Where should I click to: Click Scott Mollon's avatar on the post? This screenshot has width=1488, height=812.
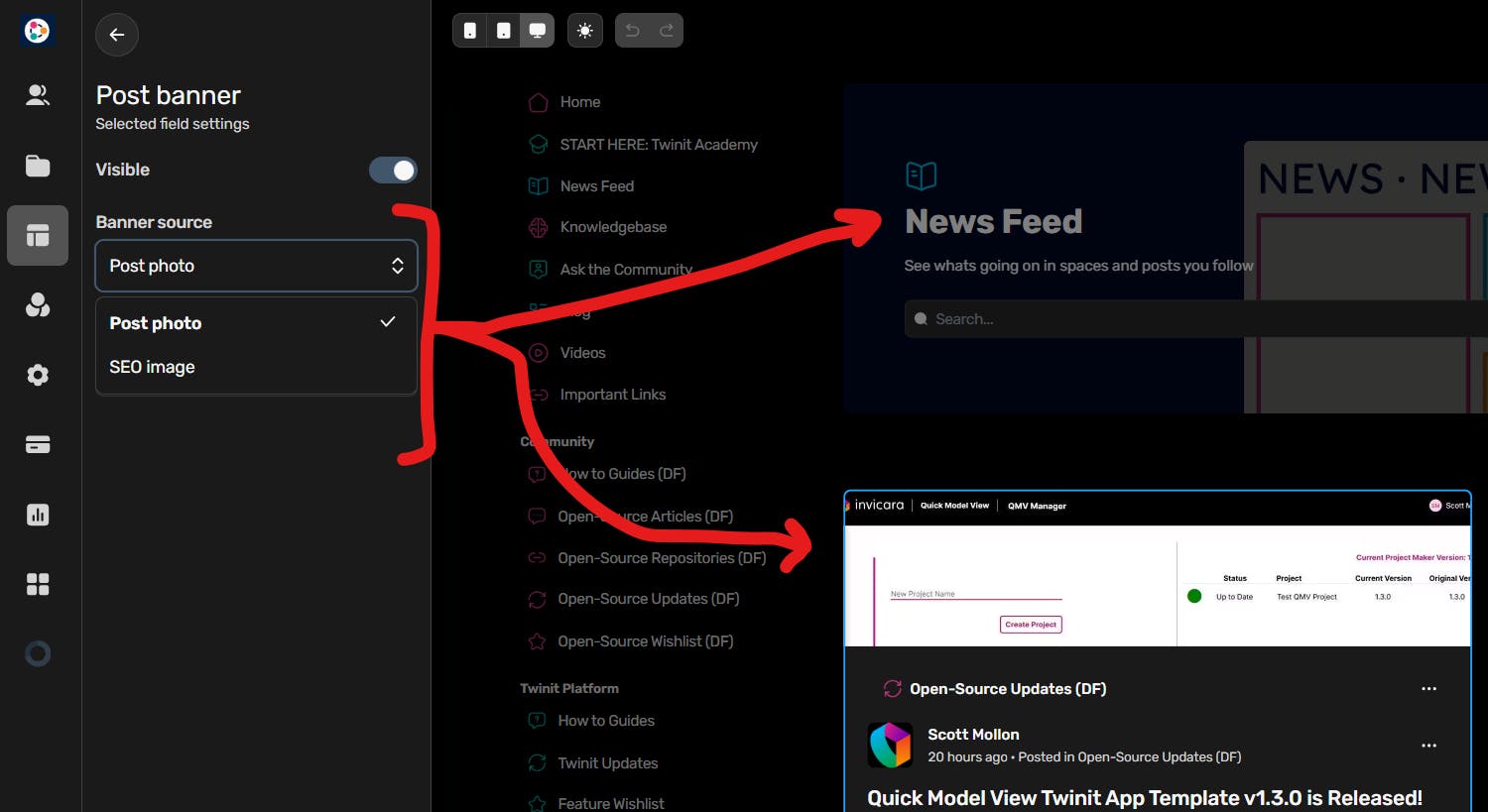(x=890, y=746)
